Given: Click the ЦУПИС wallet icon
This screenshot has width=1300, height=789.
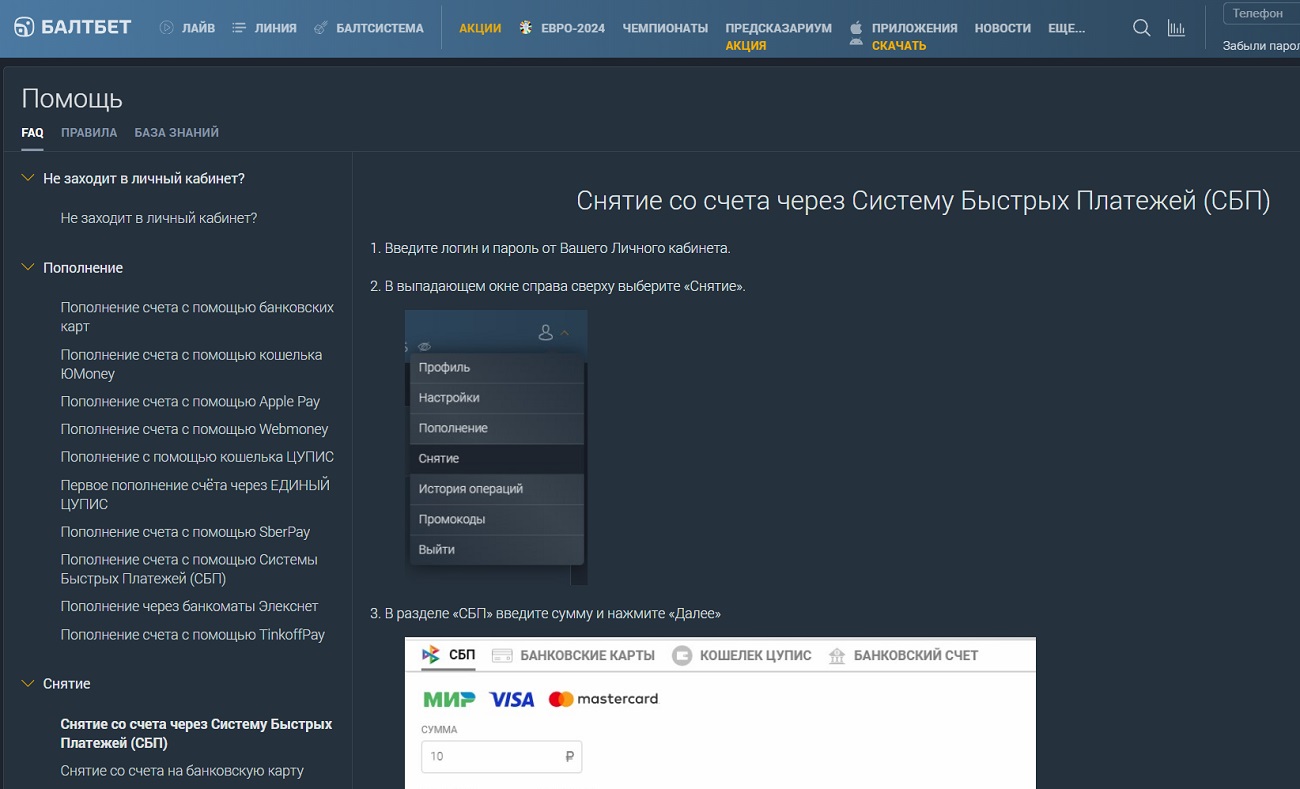Looking at the screenshot, I should pos(682,656).
